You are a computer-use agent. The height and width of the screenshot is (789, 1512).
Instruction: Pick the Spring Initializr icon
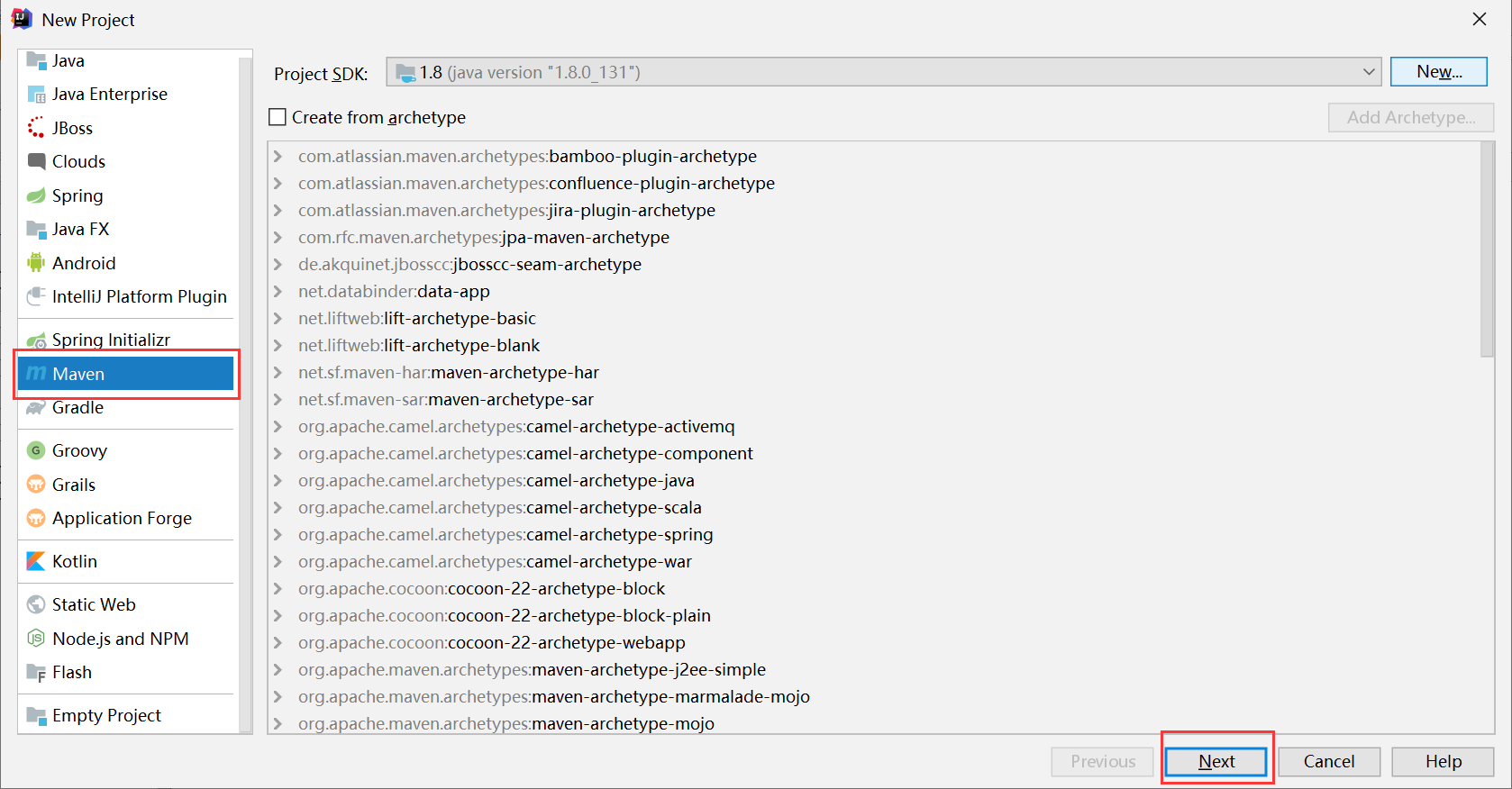point(36,340)
